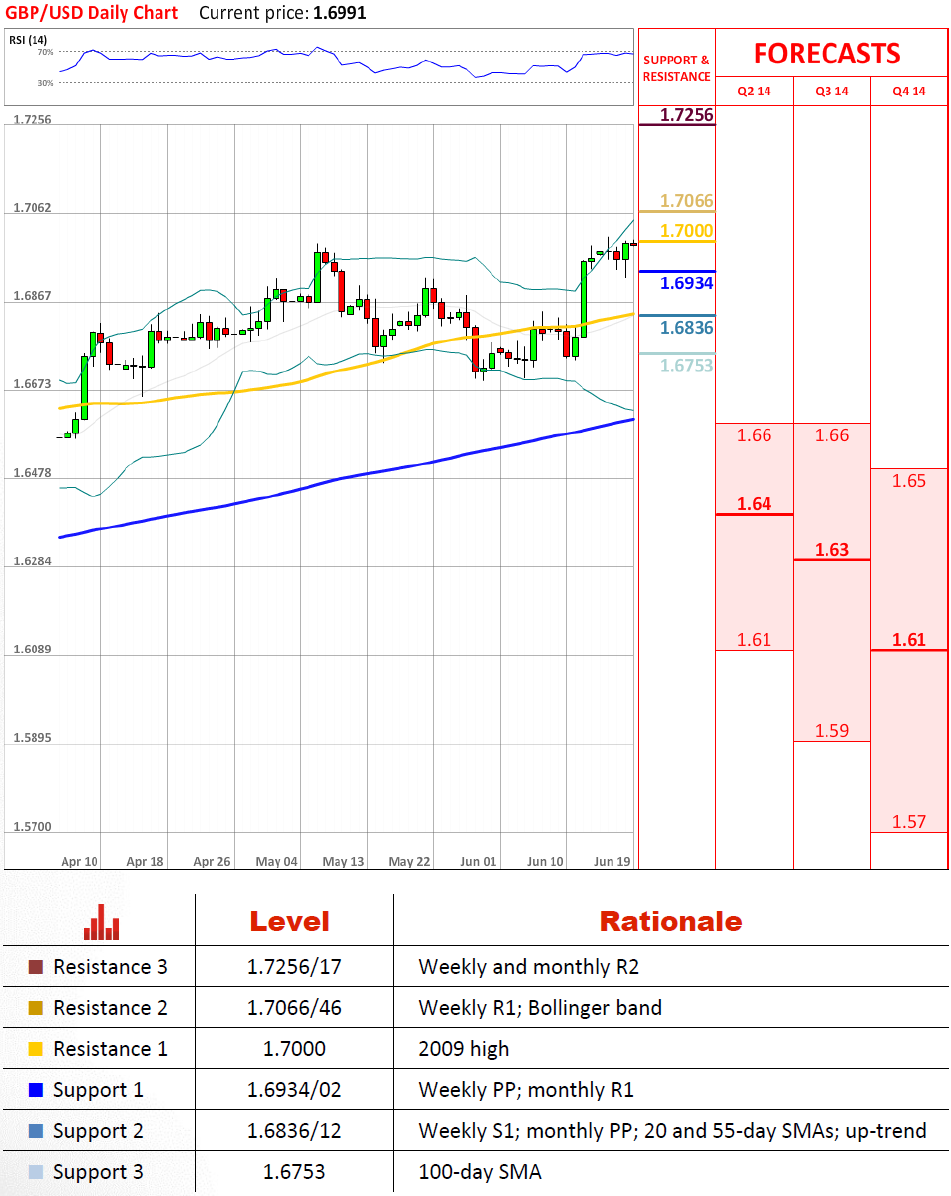Click the Q4 14 lower forecast 1.57
The height and width of the screenshot is (1196, 951).
[x=909, y=822]
